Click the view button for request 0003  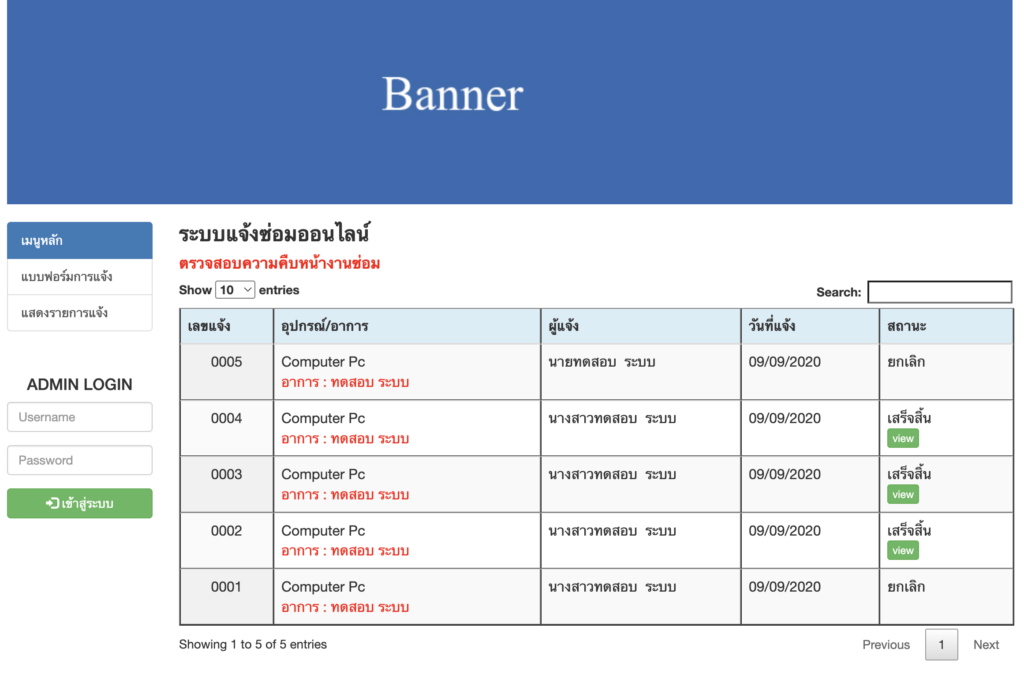tap(902, 493)
